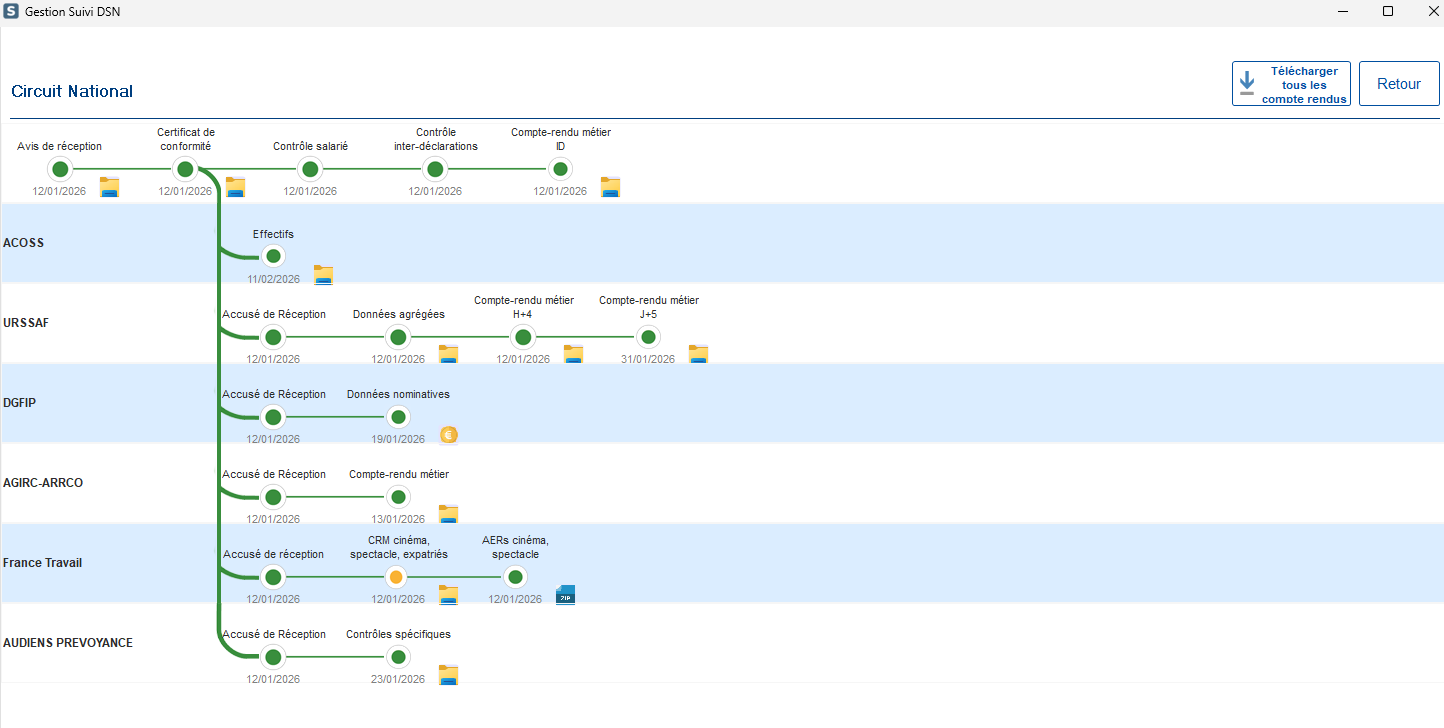The width and height of the screenshot is (1444, 728).
Task: Click the AUDIENS PREVOYANCE row label
Action: pos(68,643)
